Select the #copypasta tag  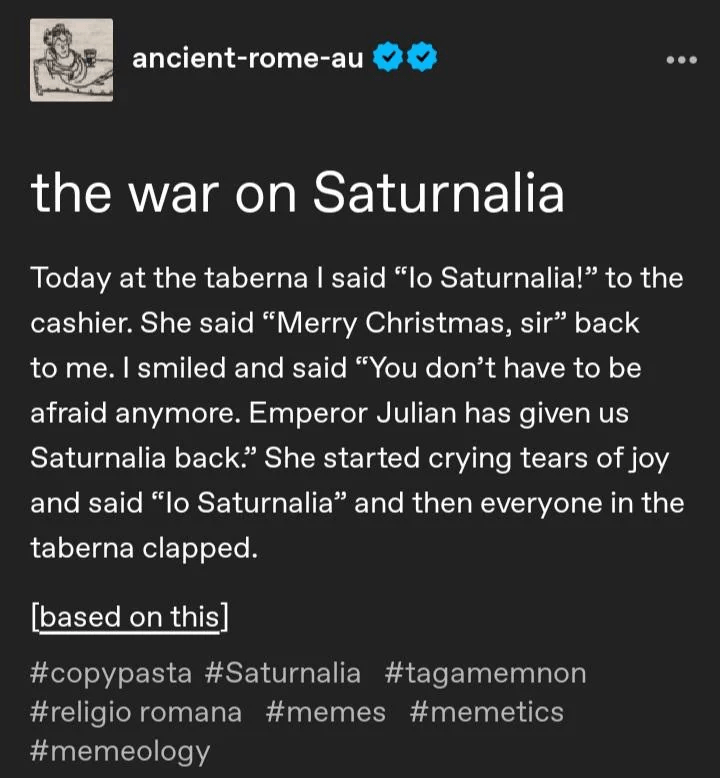110,672
